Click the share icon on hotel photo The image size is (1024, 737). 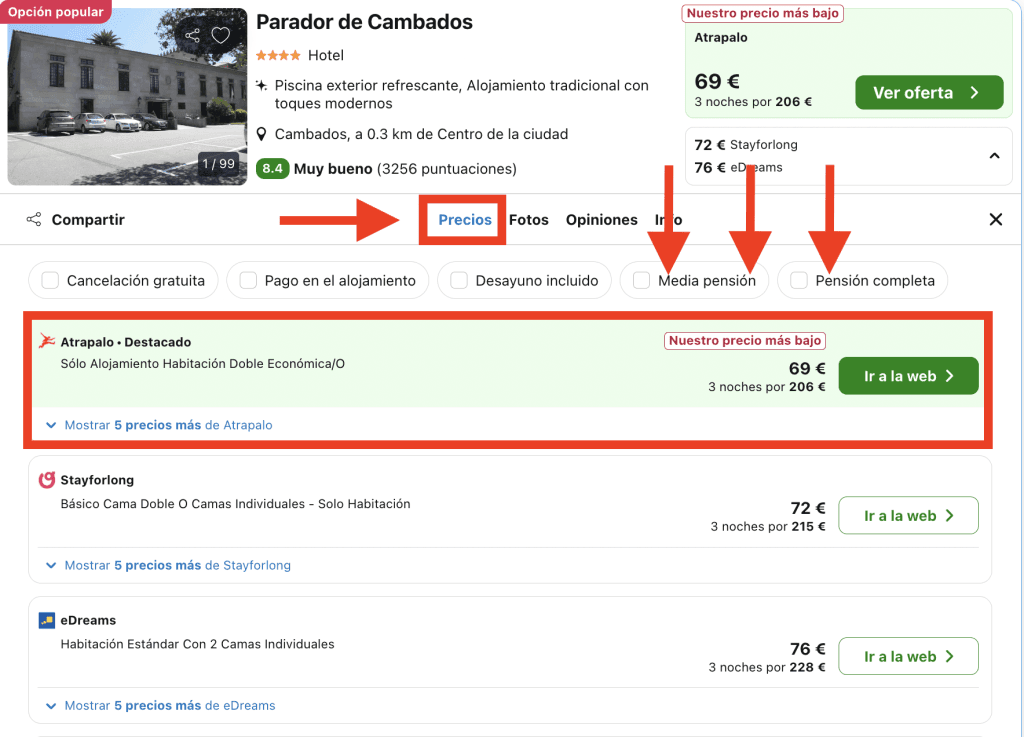point(192,36)
